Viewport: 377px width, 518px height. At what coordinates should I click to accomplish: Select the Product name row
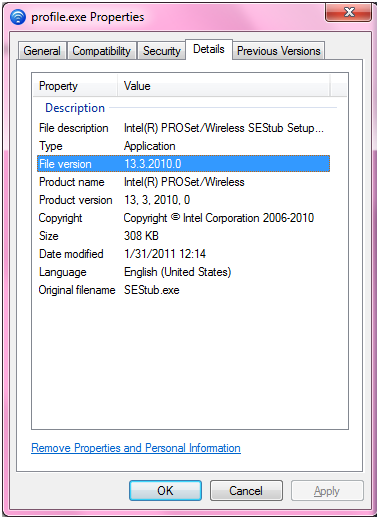click(183, 182)
